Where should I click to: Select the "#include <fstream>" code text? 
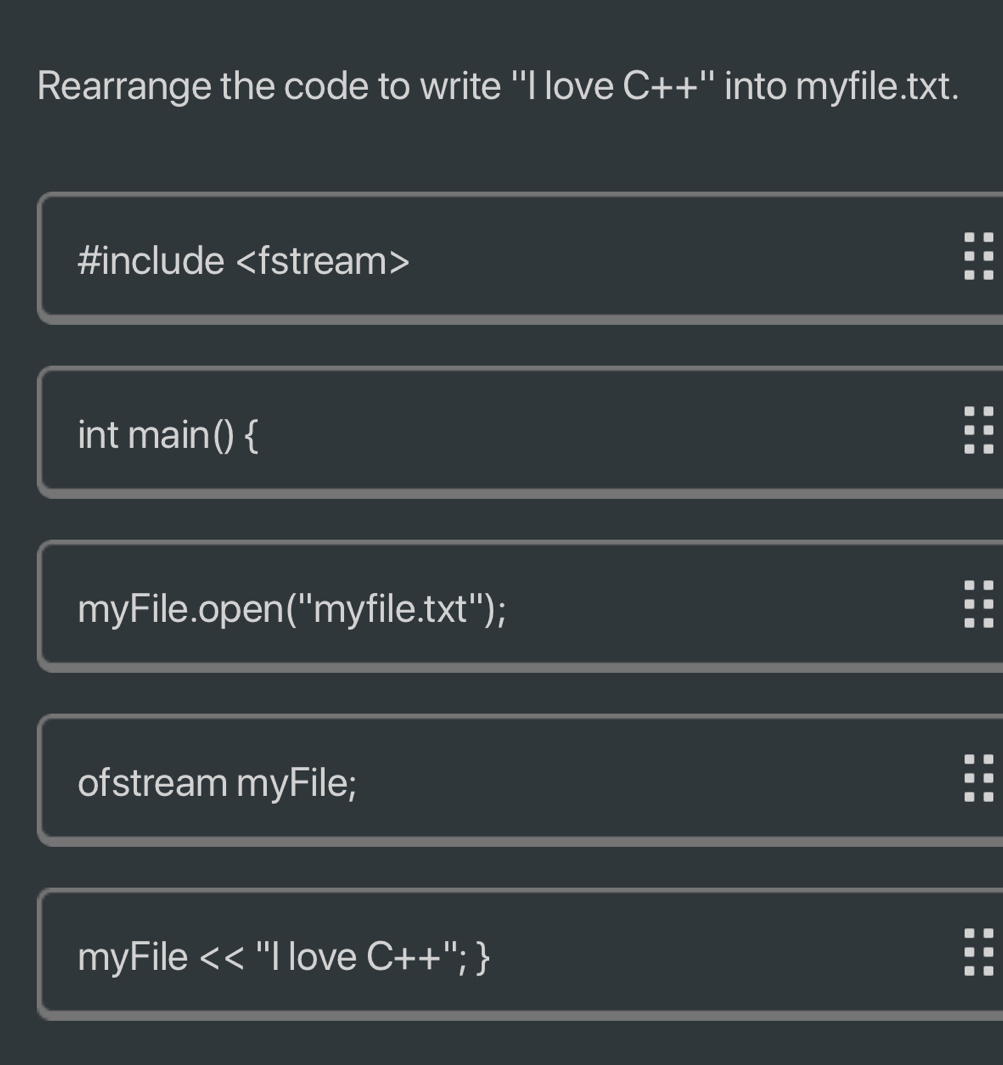tap(243, 261)
